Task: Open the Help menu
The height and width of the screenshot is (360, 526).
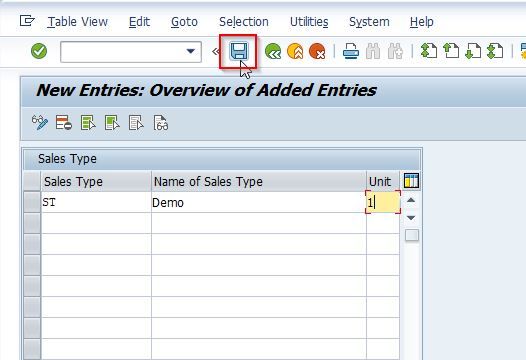Action: (421, 22)
